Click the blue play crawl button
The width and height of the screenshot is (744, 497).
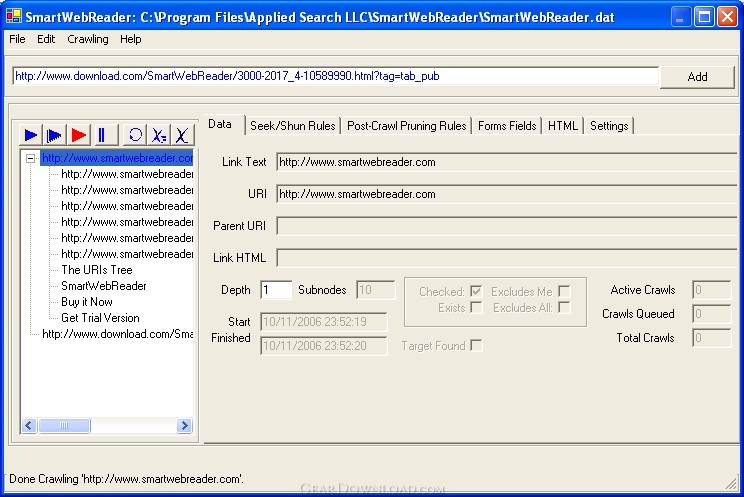pyautogui.click(x=31, y=135)
